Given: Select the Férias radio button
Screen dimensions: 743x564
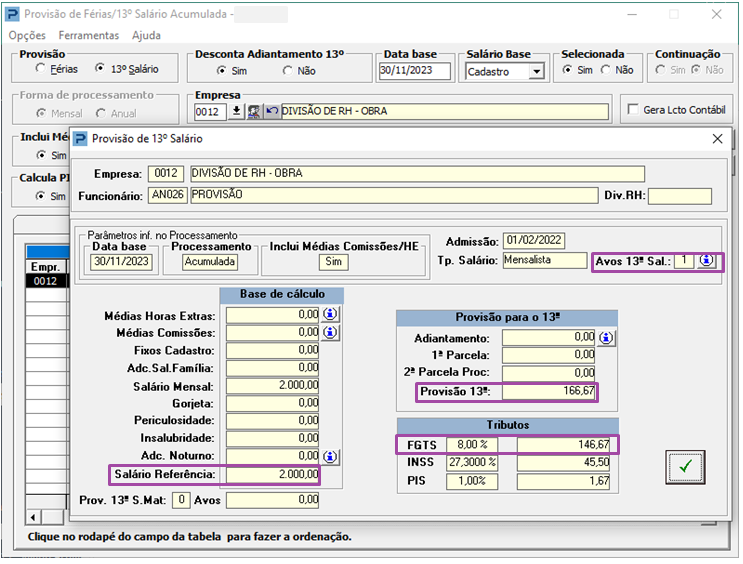Looking at the screenshot, I should pos(40,69).
